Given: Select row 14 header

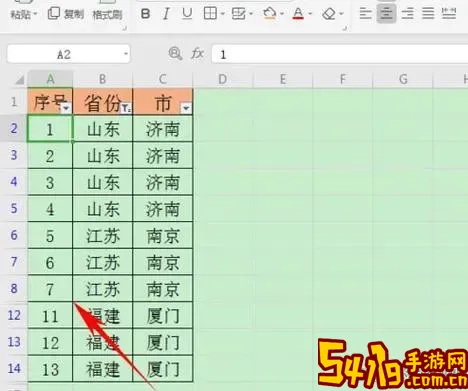Looking at the screenshot, I should click(14, 368).
